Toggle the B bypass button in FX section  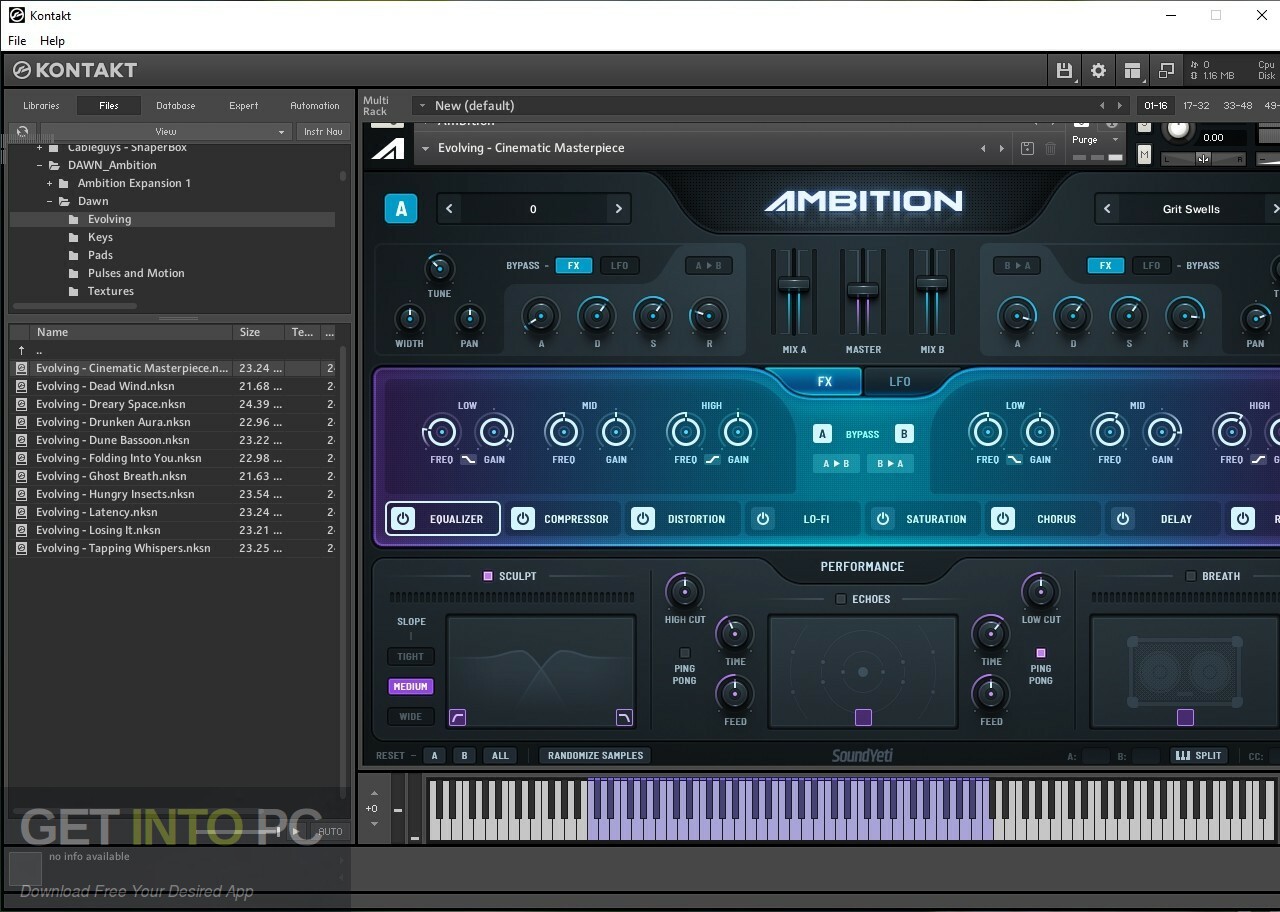click(x=904, y=434)
